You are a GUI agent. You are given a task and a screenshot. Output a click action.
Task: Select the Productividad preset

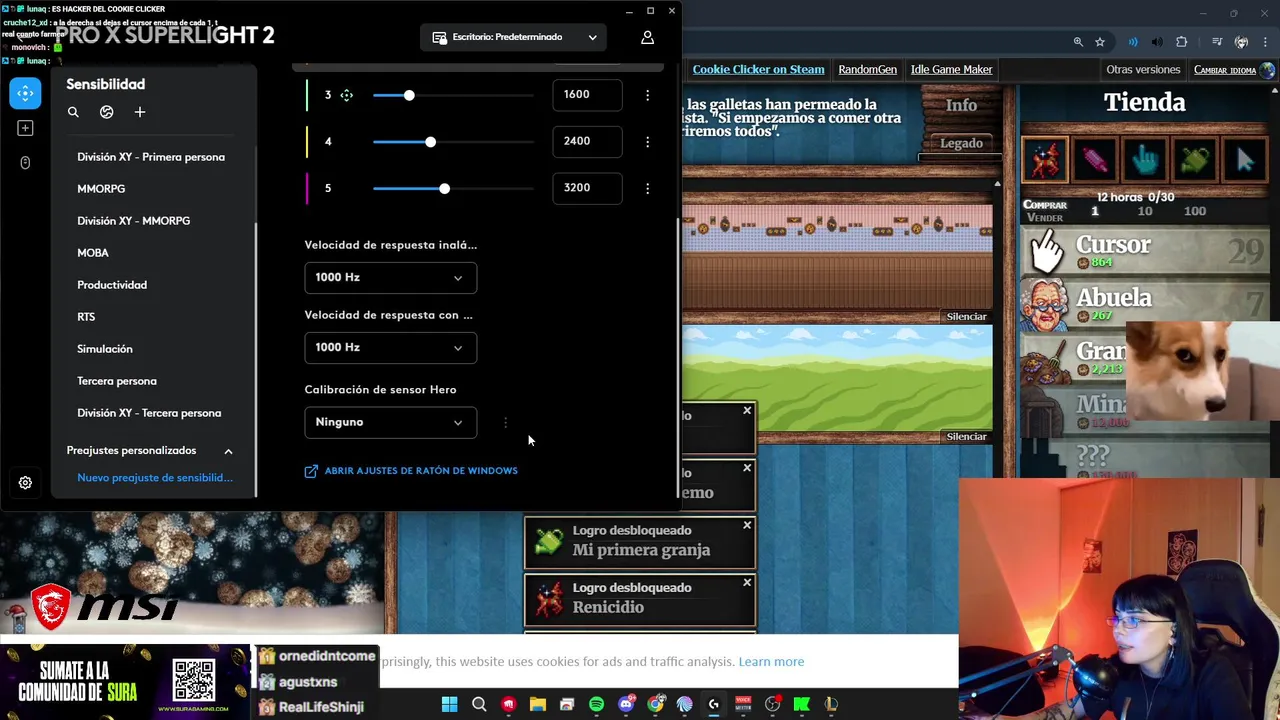click(x=112, y=285)
